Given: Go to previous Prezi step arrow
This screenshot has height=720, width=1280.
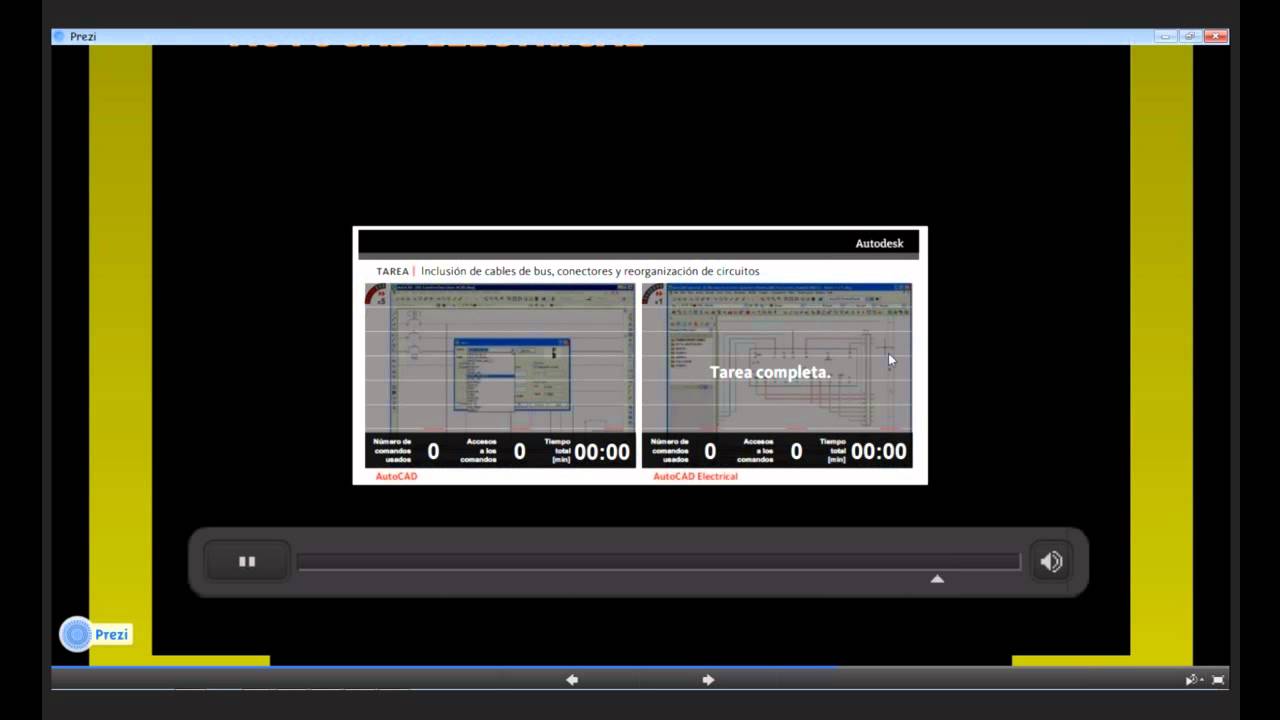Looking at the screenshot, I should coord(572,680).
